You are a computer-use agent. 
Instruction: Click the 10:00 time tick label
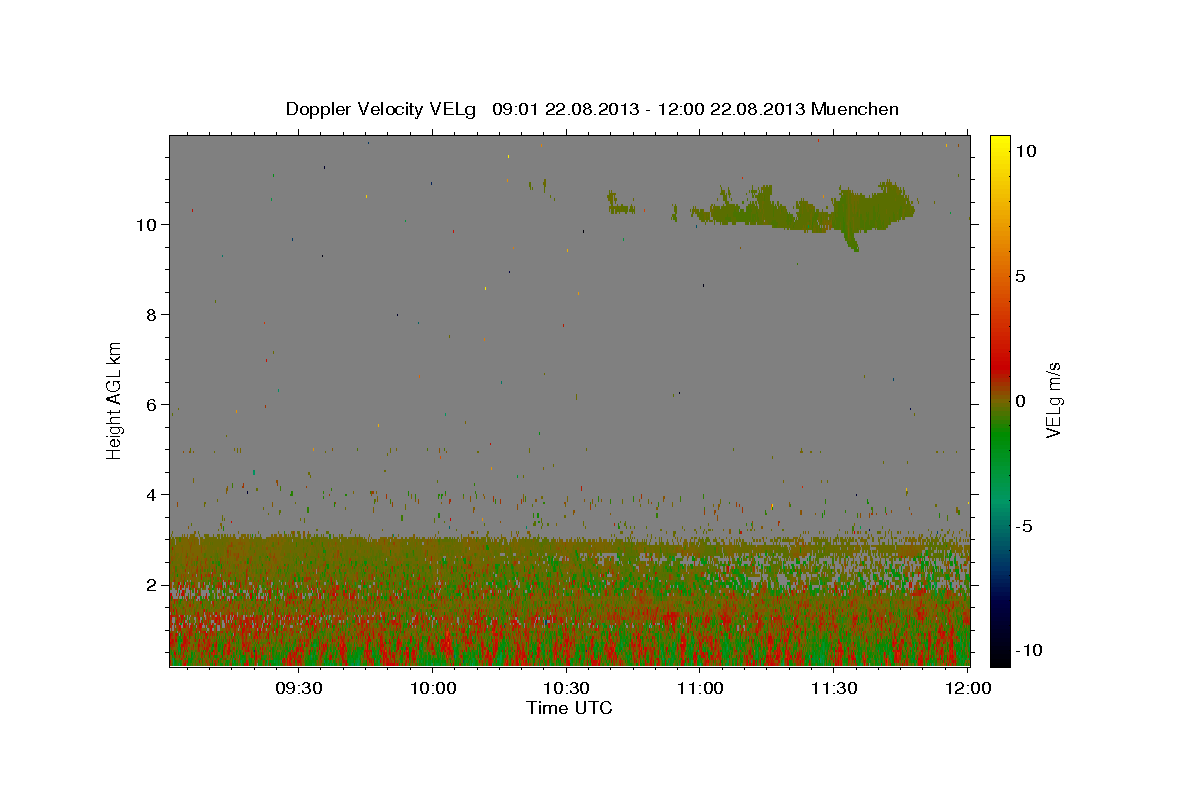click(x=433, y=688)
